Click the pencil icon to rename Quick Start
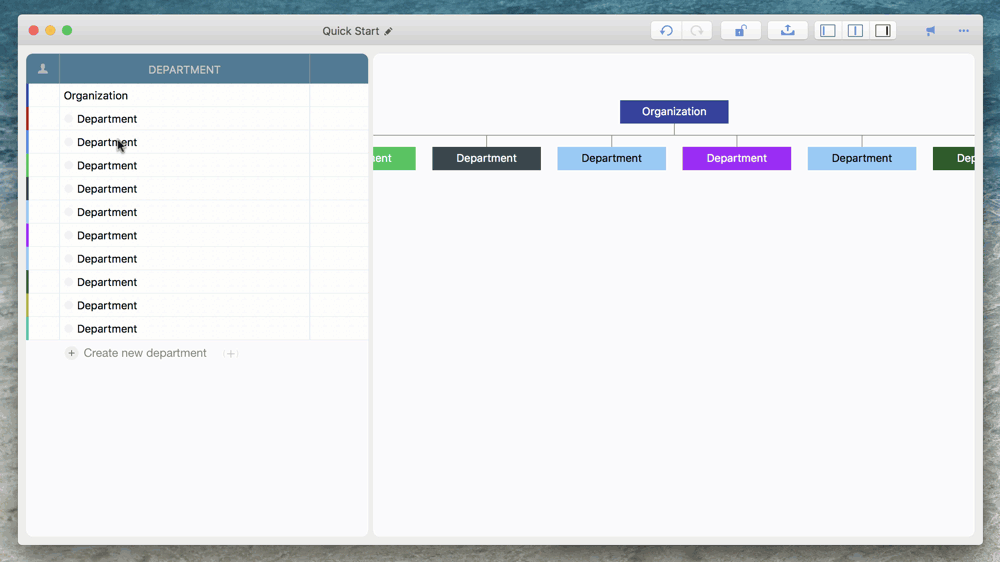This screenshot has width=1000, height=562. (389, 32)
